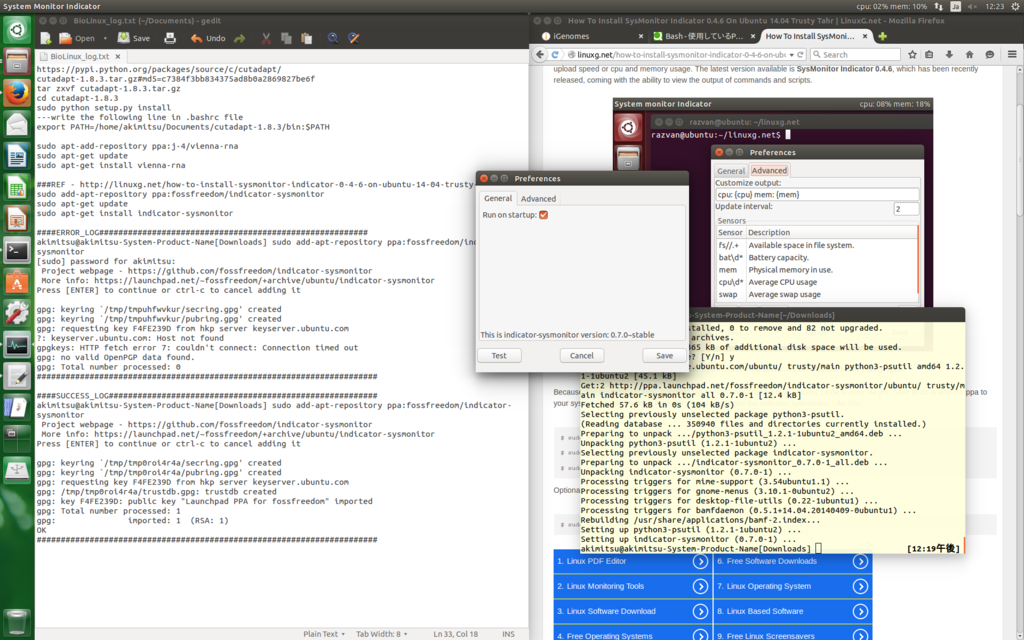
Task: Open the system gear menu in top panel
Action: (1015, 6)
